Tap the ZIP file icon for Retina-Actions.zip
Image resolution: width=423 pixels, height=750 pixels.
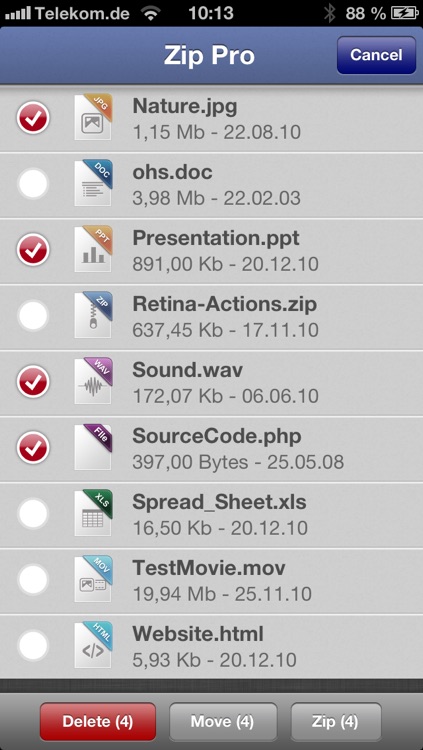[x=93, y=315]
